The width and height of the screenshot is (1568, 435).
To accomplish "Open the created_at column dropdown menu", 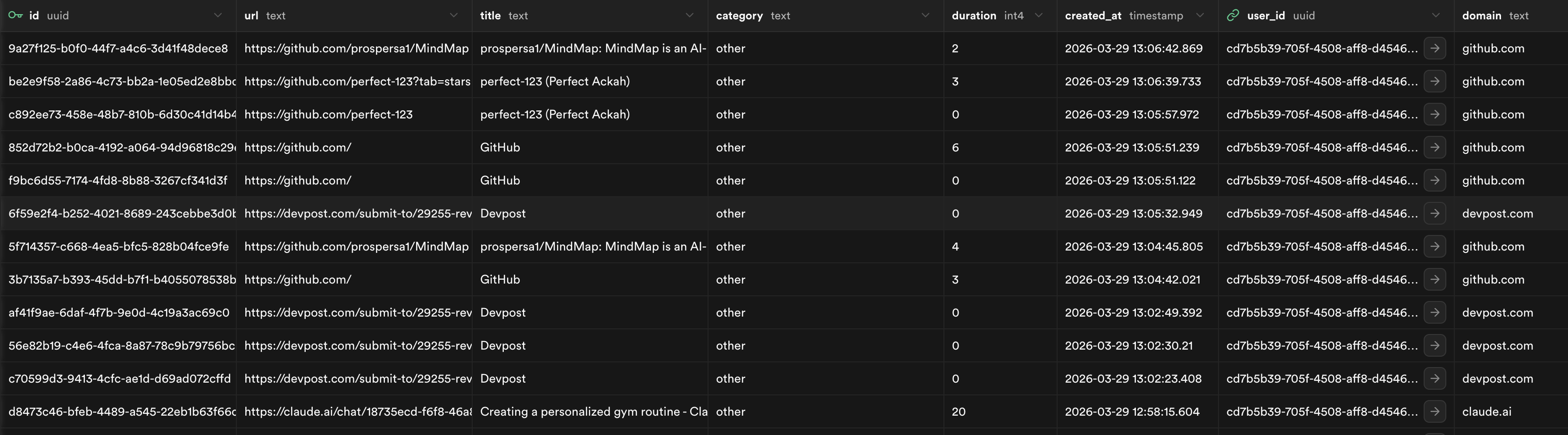I will (1200, 15).
